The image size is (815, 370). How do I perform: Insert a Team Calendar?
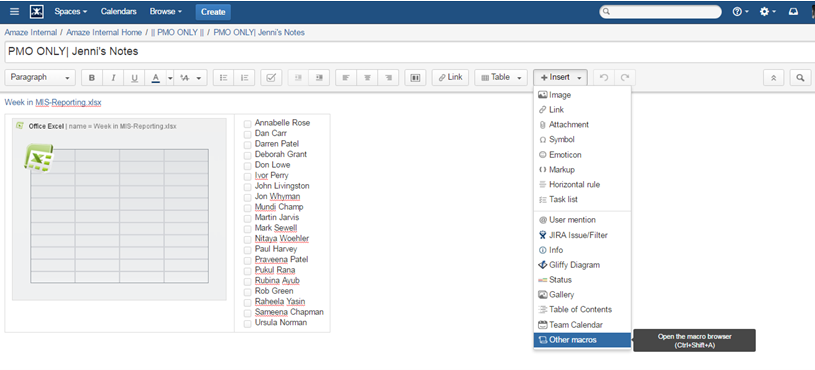click(582, 325)
